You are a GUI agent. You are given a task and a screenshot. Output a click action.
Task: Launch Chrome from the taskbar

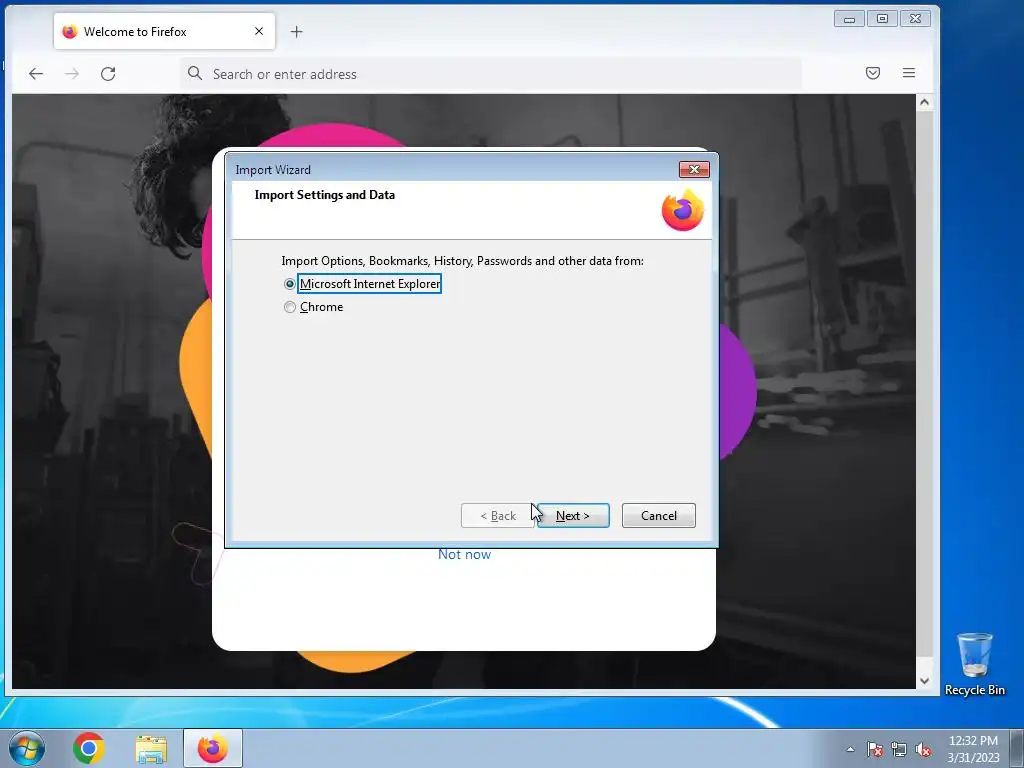89,748
